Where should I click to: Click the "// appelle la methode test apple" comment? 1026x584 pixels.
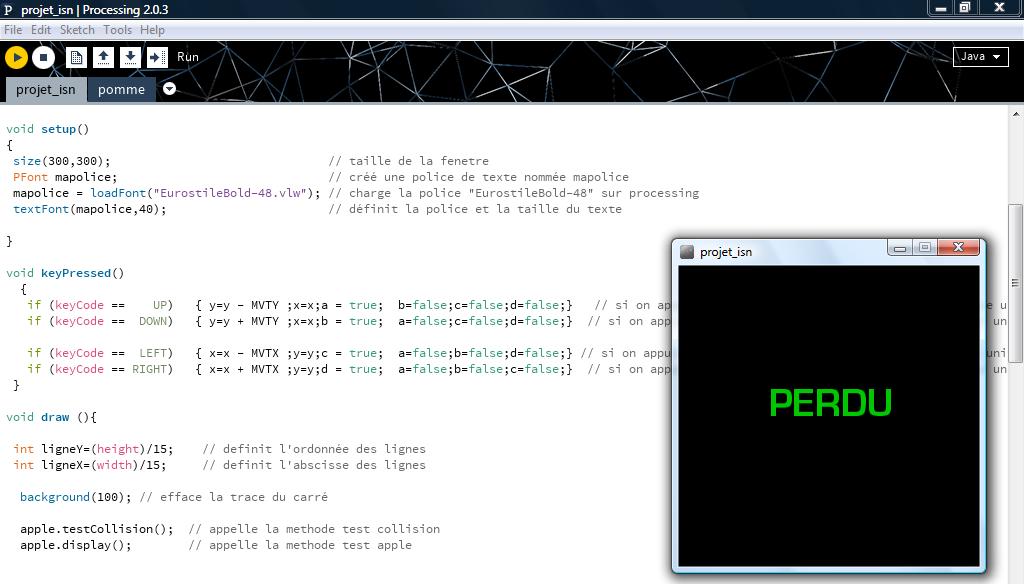coord(300,545)
